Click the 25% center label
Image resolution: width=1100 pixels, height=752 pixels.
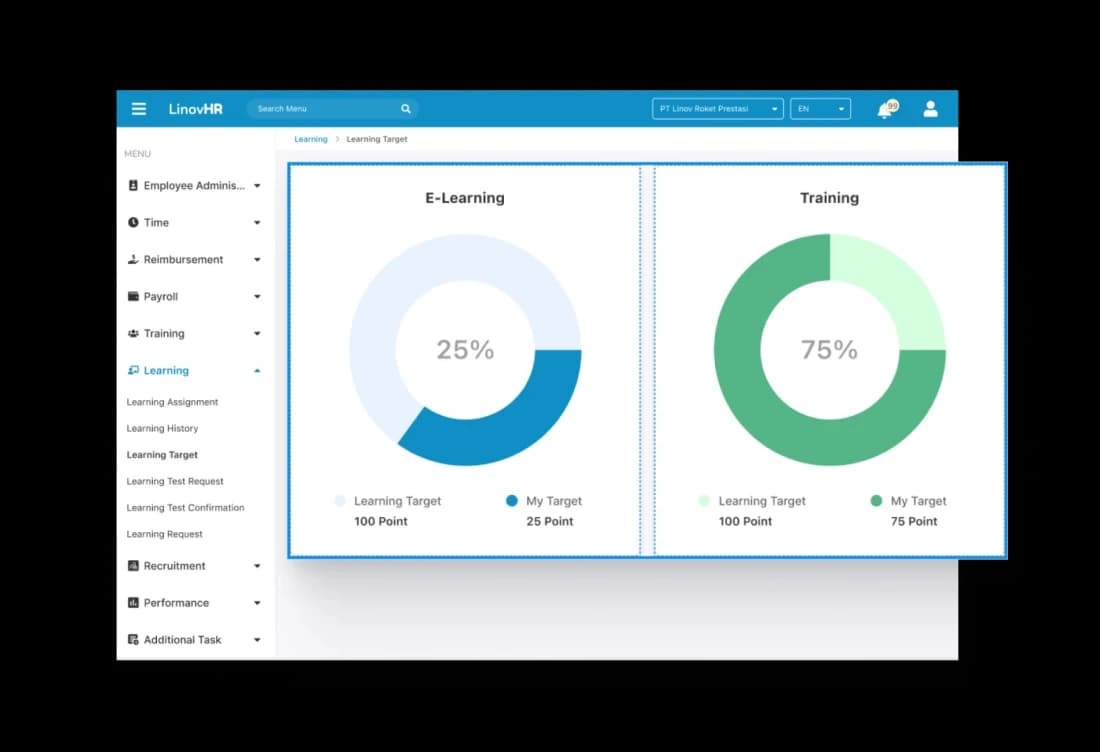[x=465, y=349]
